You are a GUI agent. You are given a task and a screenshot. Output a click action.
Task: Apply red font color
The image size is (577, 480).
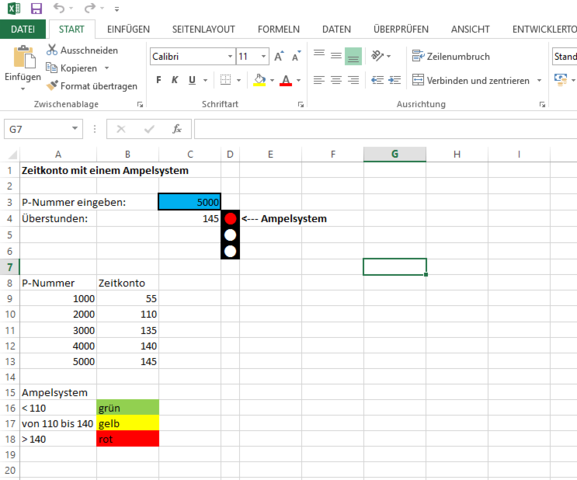click(286, 80)
